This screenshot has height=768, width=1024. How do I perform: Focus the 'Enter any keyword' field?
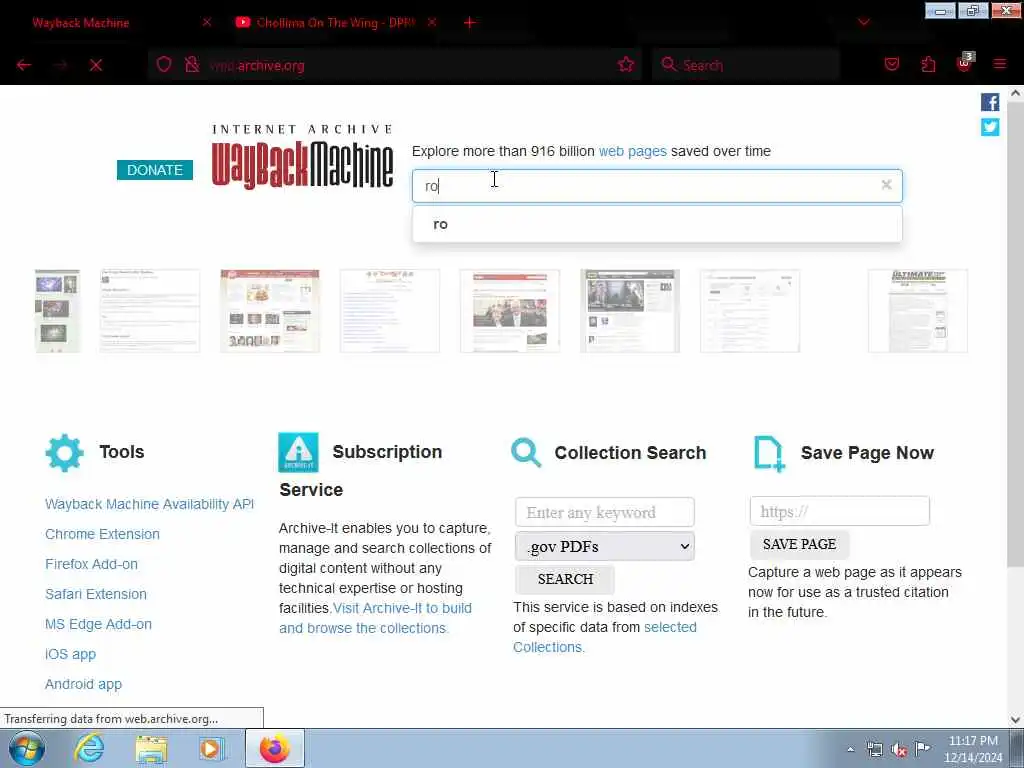[605, 513]
